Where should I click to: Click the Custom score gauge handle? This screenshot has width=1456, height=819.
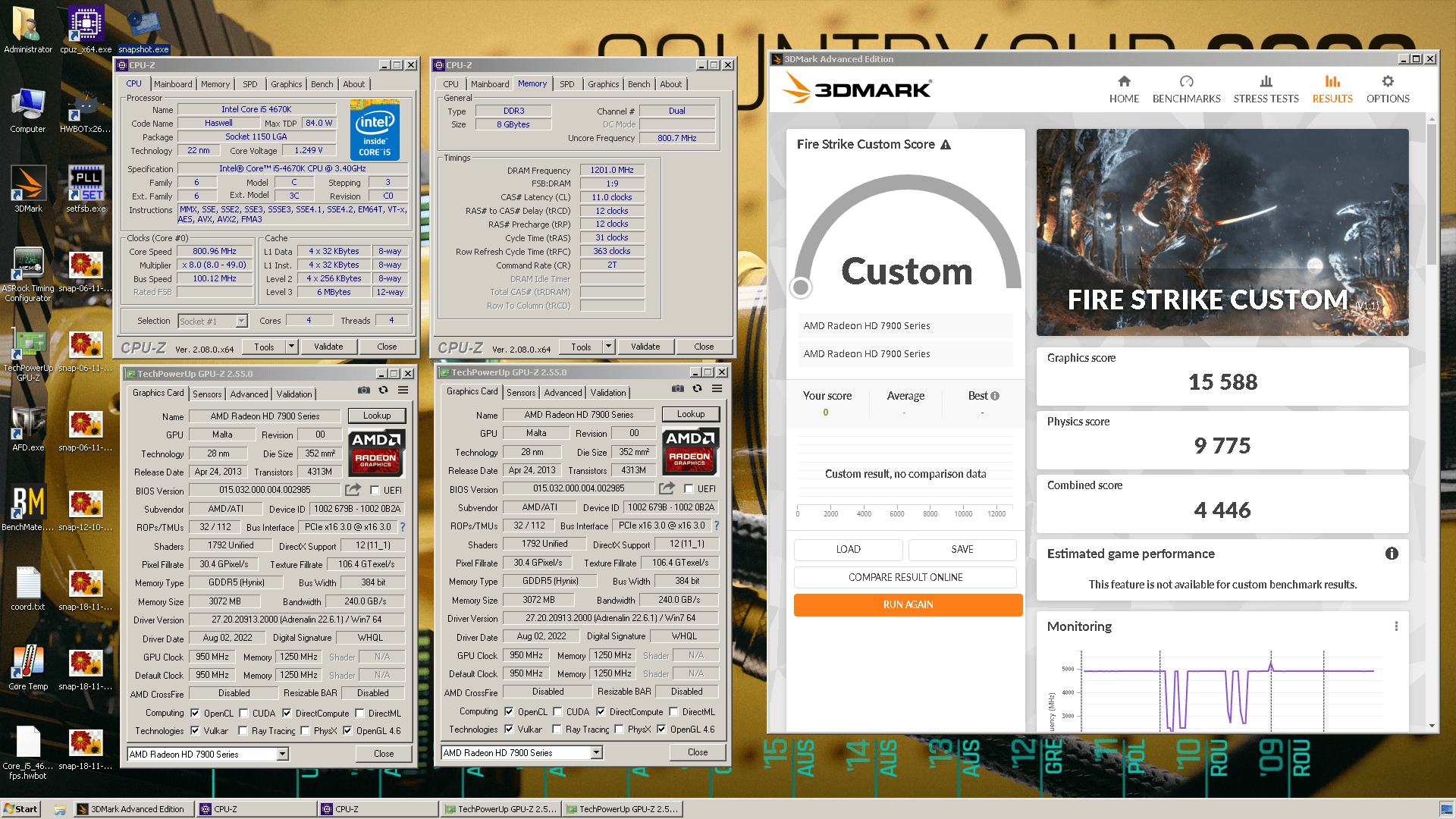click(x=801, y=287)
